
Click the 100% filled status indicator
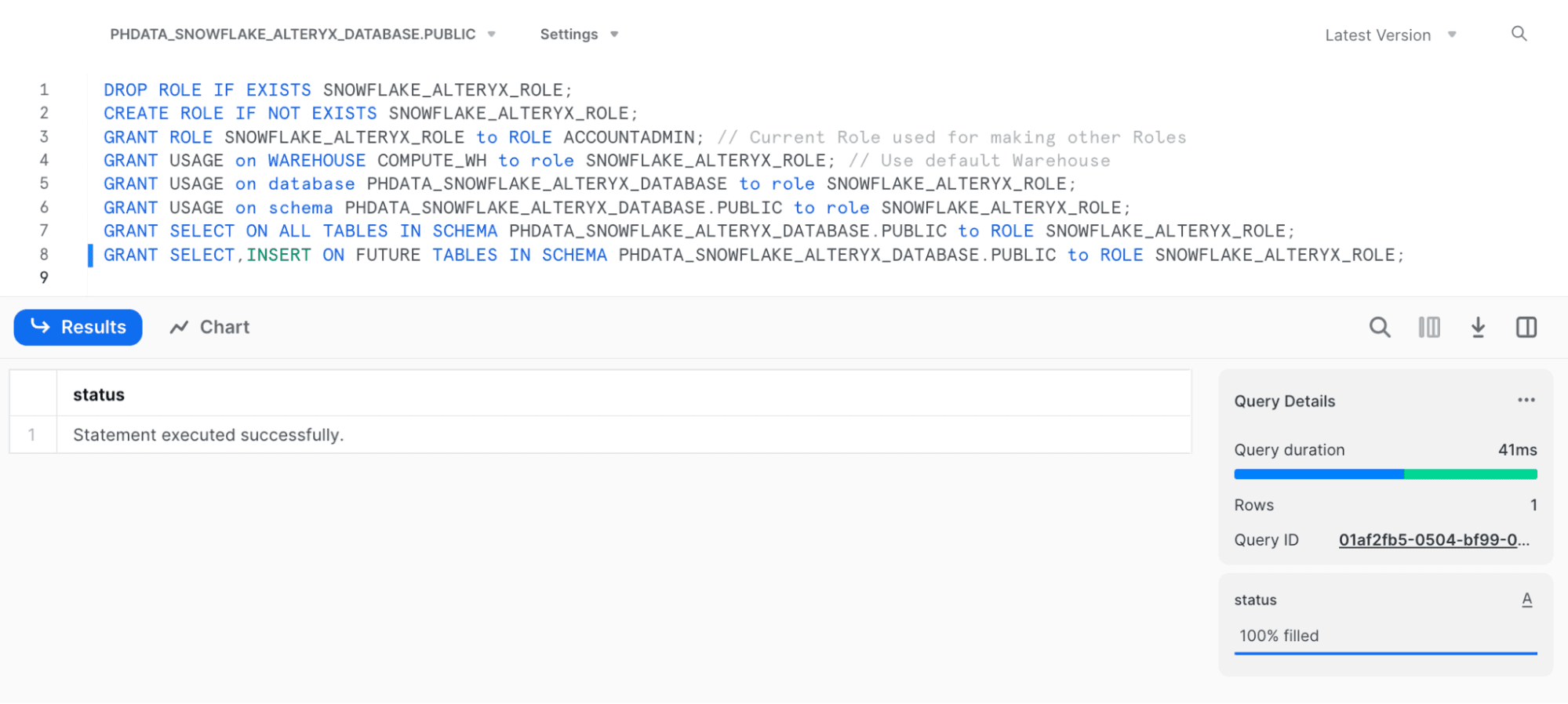pos(1279,636)
